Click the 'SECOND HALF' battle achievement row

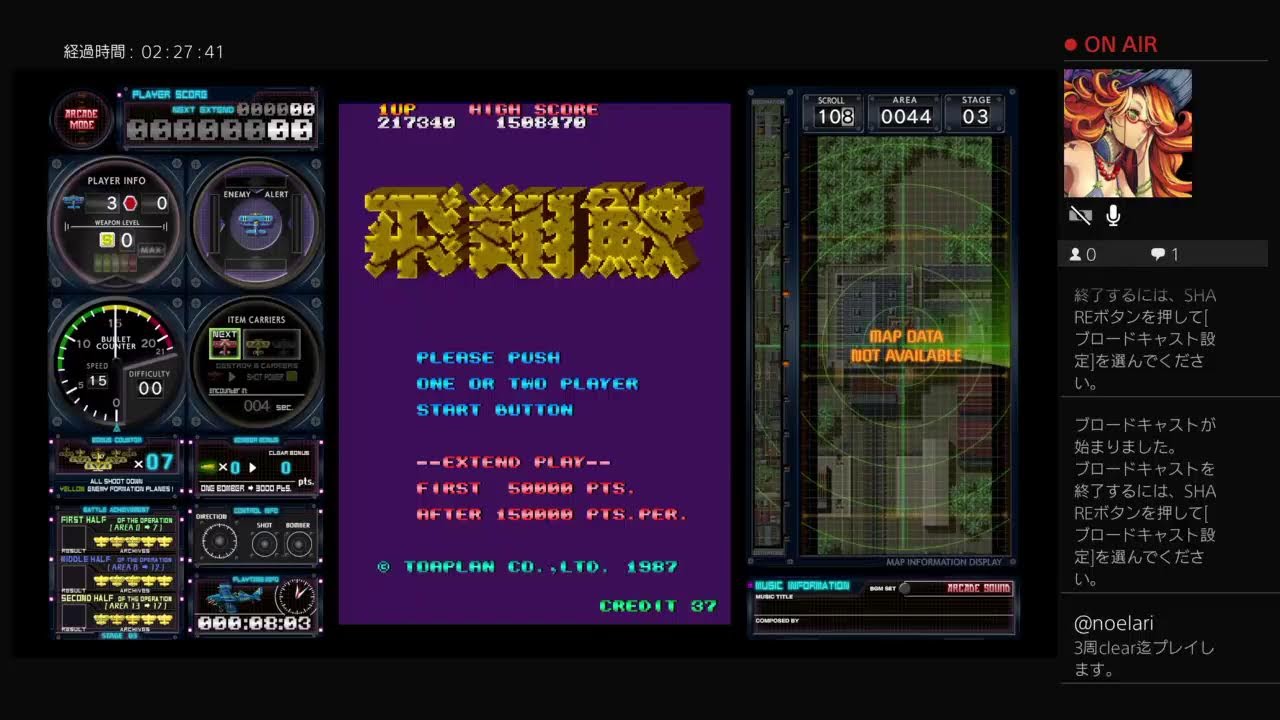(x=117, y=613)
